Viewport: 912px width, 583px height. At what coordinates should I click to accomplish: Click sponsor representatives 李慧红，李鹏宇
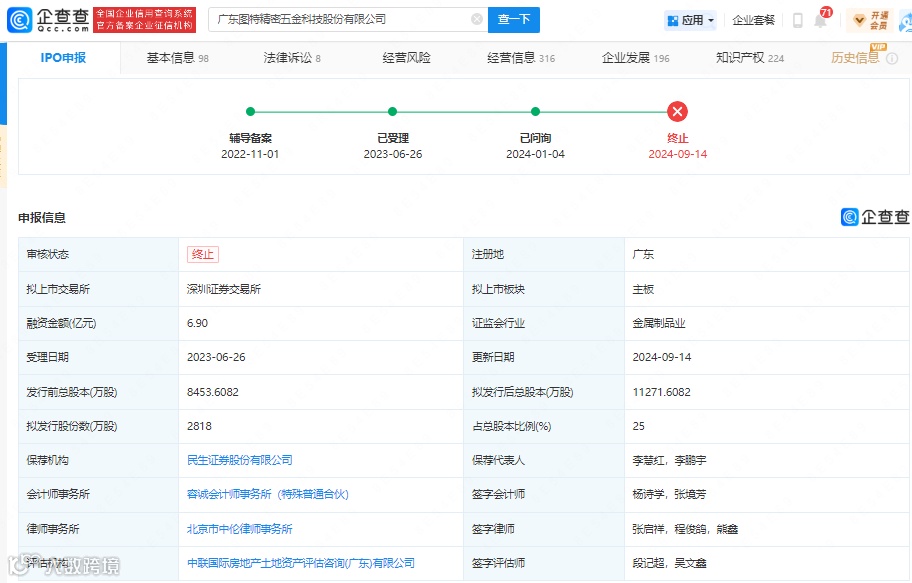(x=669, y=460)
